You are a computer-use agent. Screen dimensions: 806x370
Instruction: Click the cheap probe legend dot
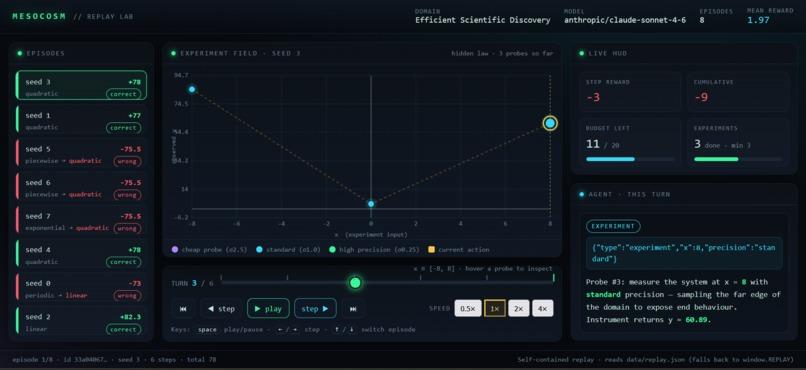pyautogui.click(x=175, y=250)
